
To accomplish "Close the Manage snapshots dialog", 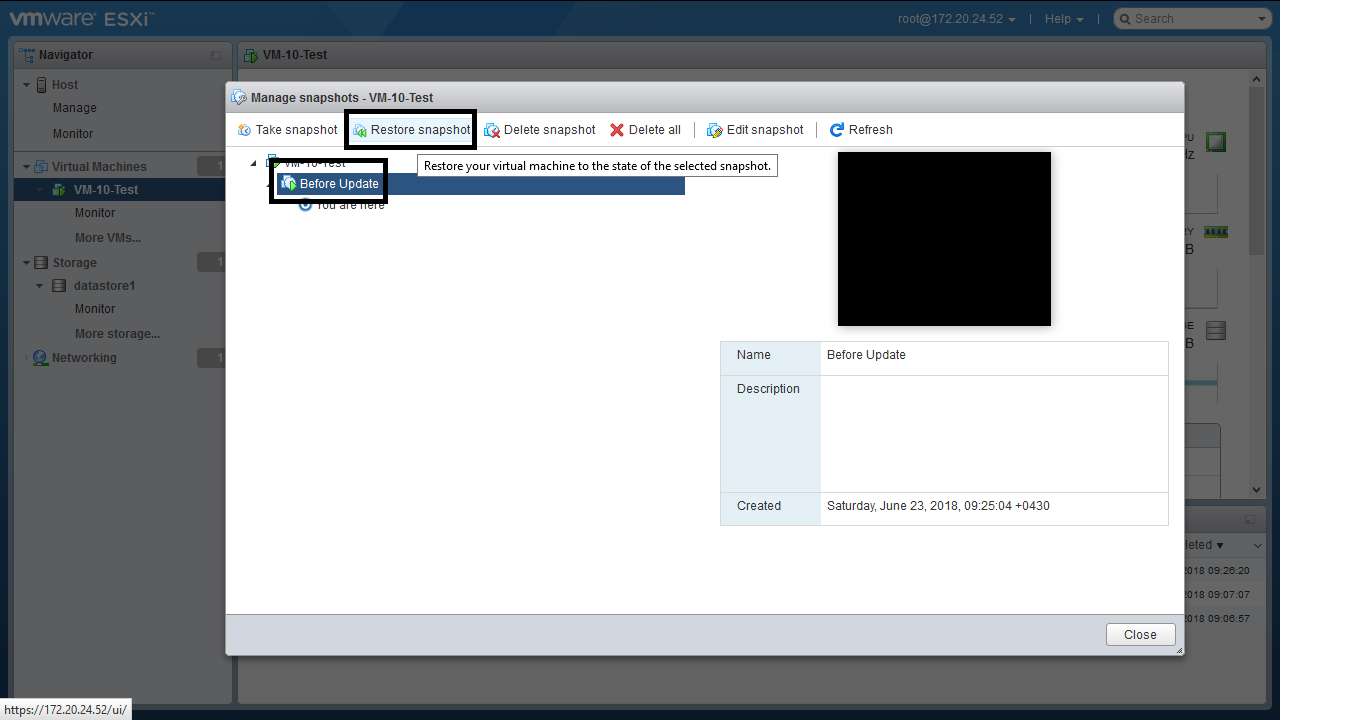I will coord(1140,635).
